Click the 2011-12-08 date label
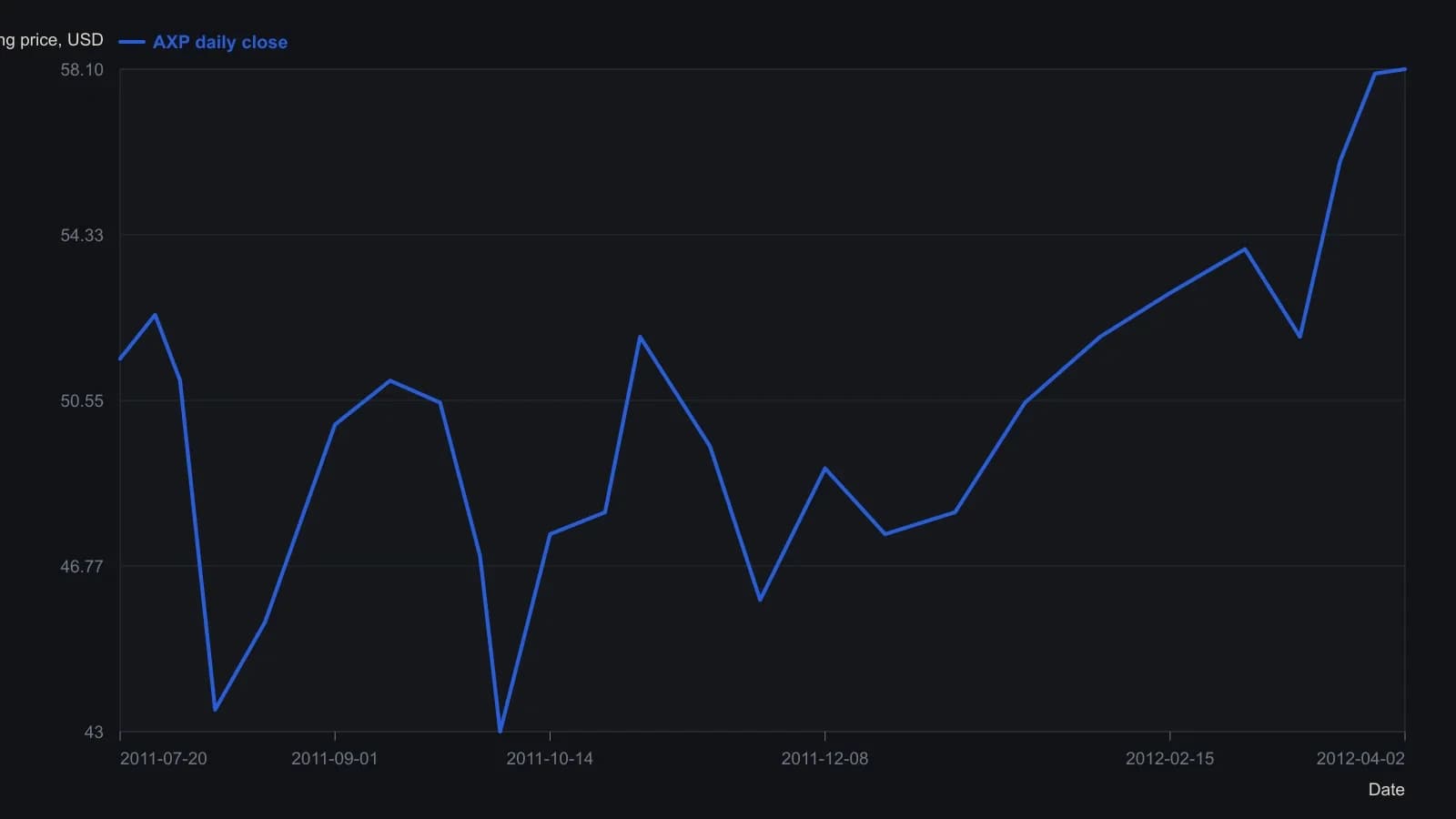1456x819 pixels. coord(824,759)
